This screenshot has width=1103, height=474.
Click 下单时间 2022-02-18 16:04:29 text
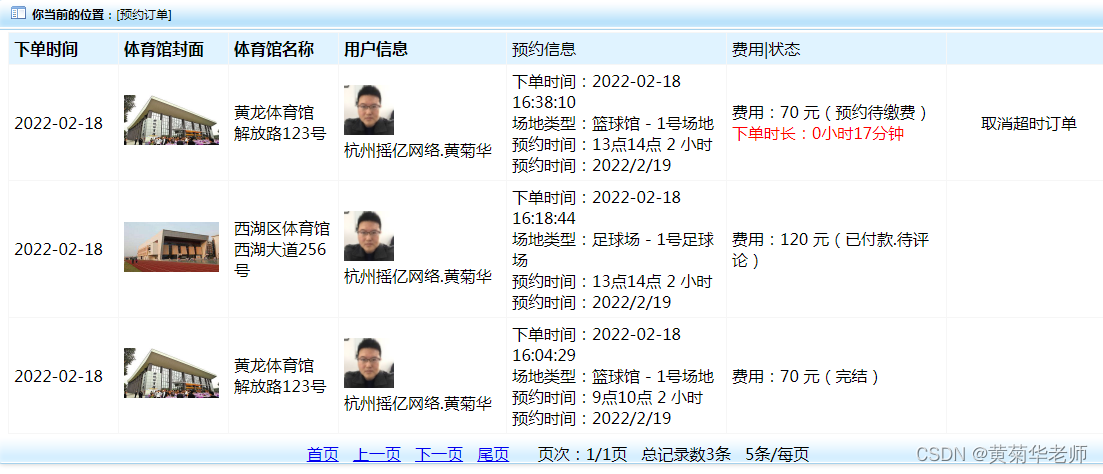(597, 345)
